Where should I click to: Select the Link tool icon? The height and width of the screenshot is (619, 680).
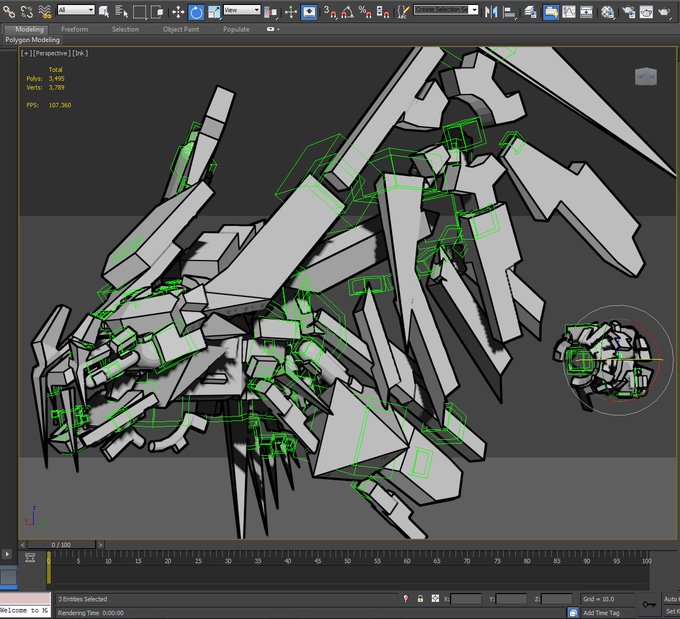pyautogui.click(x=9, y=11)
